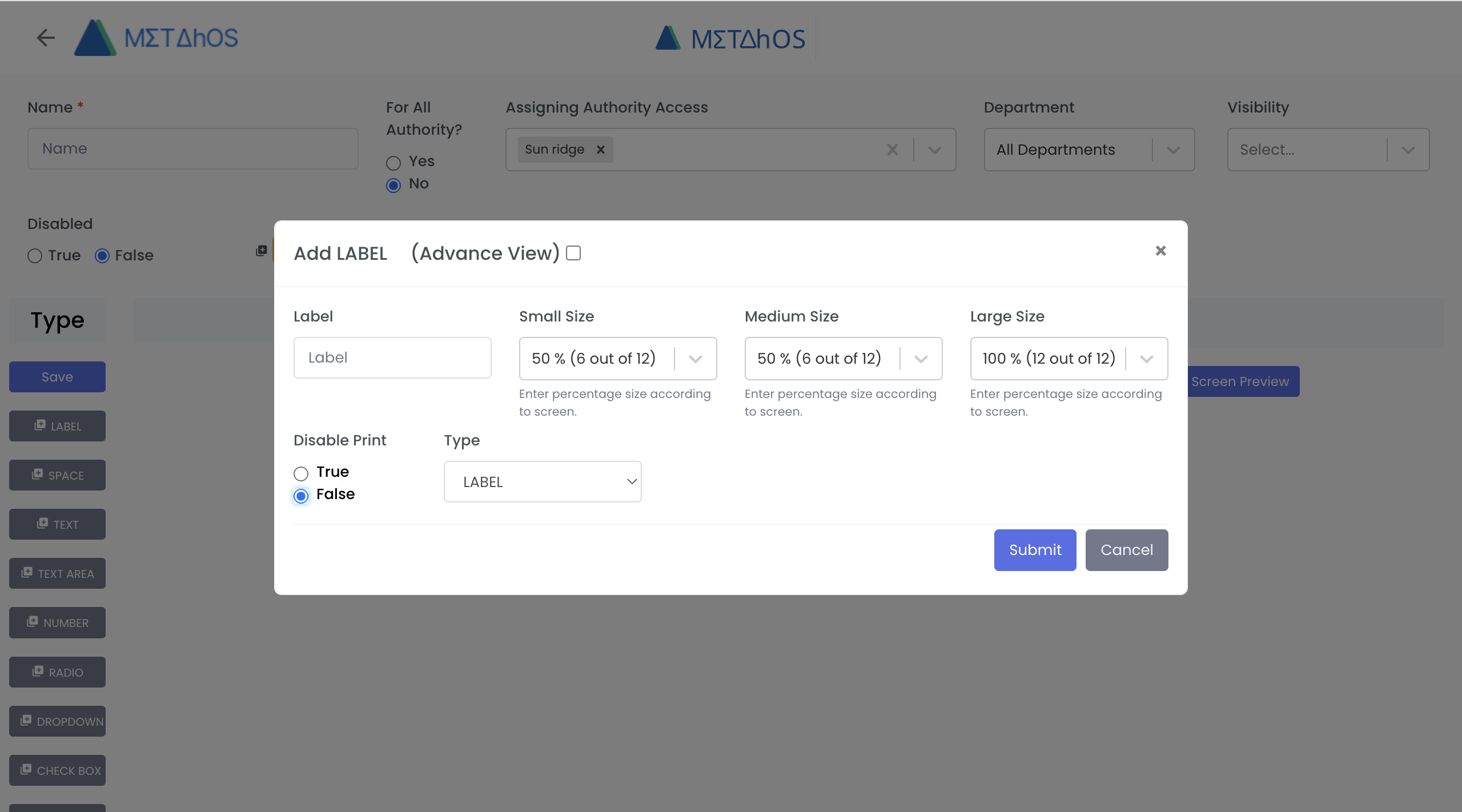Click the RADIO add button
This screenshot has height=812, width=1462.
point(57,672)
